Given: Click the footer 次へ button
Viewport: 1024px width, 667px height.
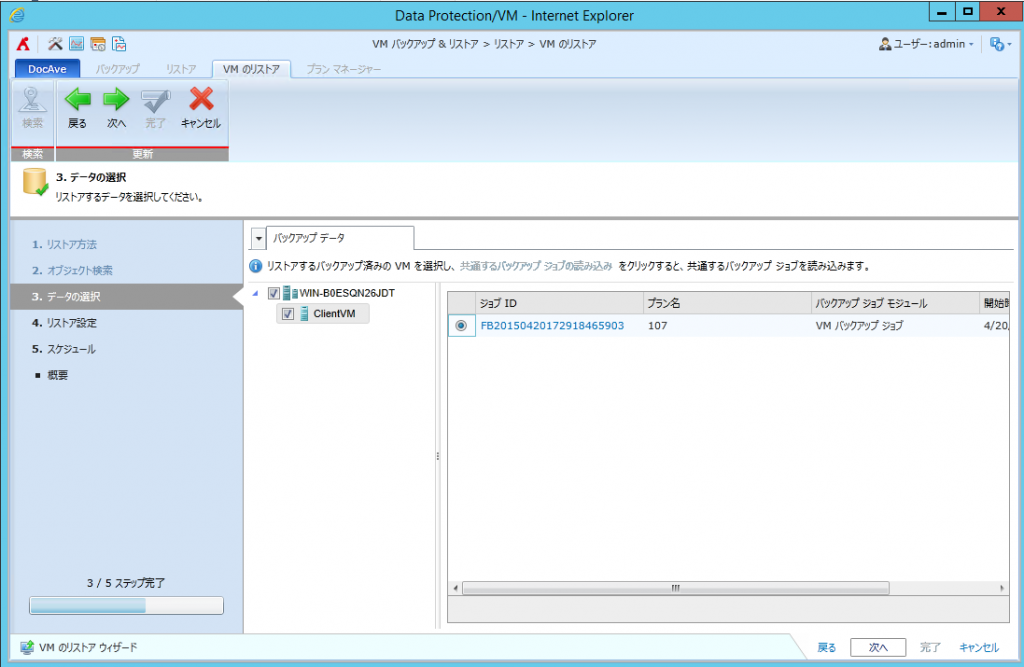Looking at the screenshot, I should point(878,647).
